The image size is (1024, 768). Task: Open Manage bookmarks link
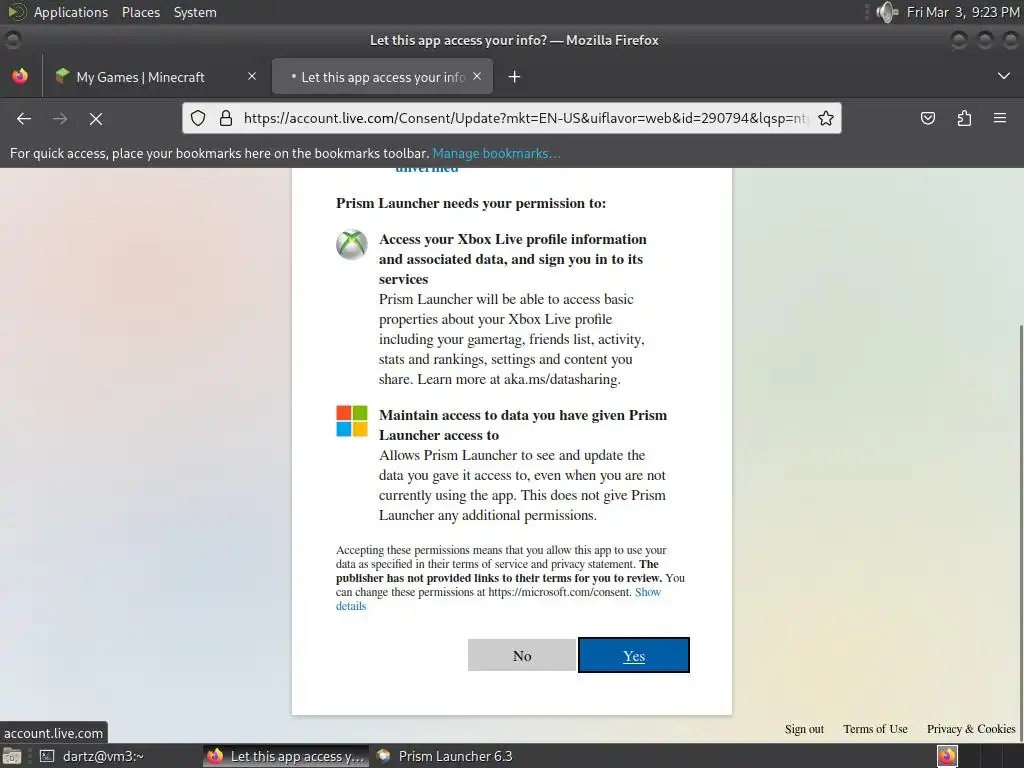(496, 153)
